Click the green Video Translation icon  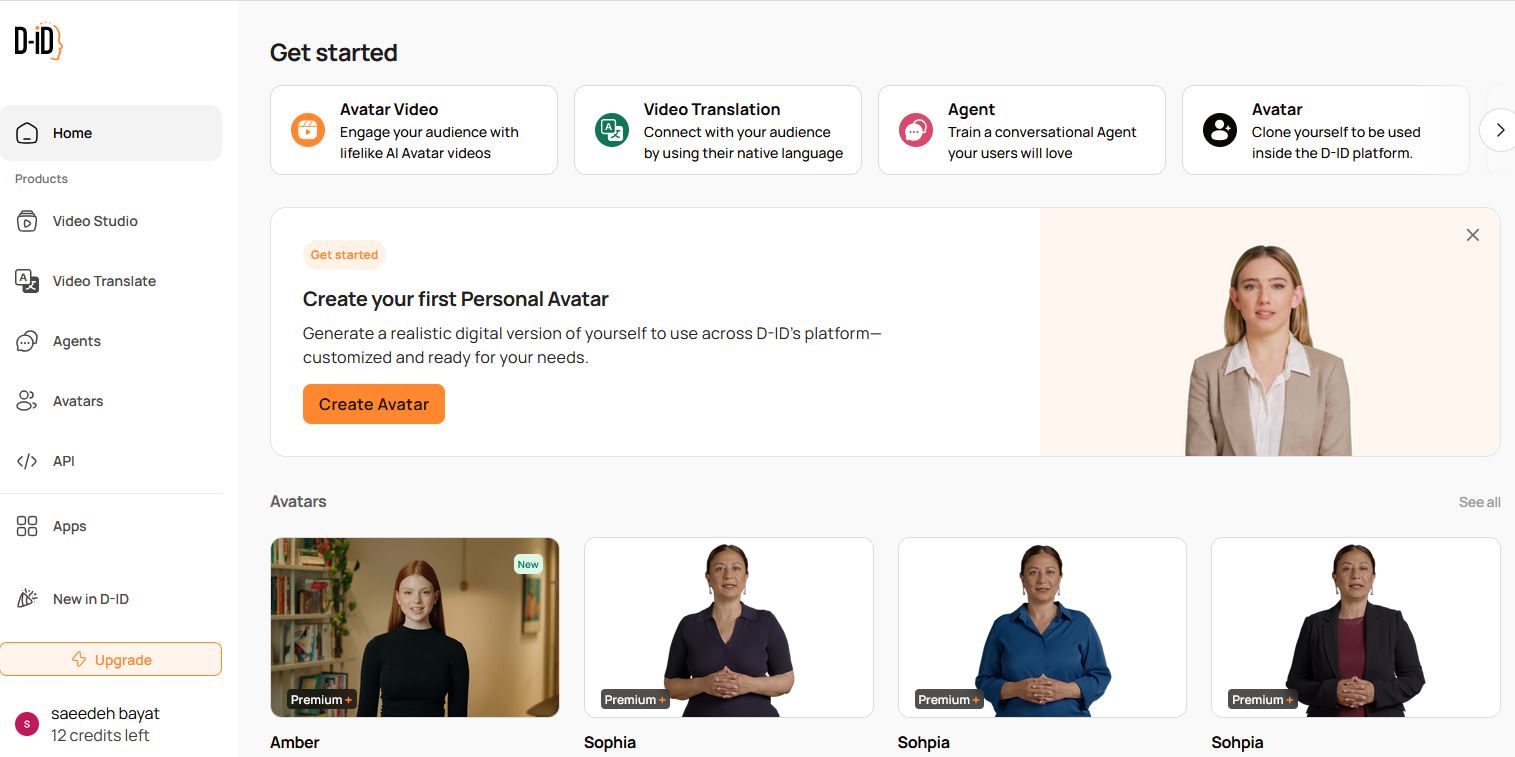(x=612, y=130)
